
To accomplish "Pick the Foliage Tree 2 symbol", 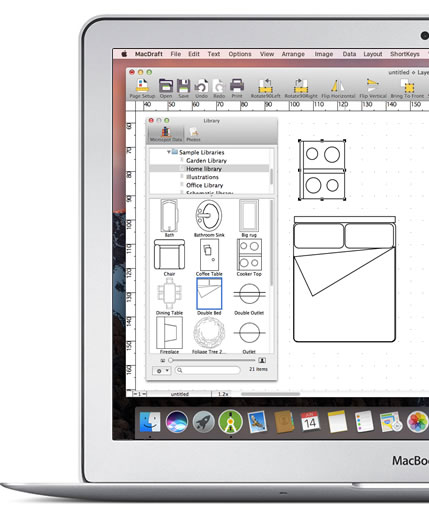I will [x=209, y=335].
